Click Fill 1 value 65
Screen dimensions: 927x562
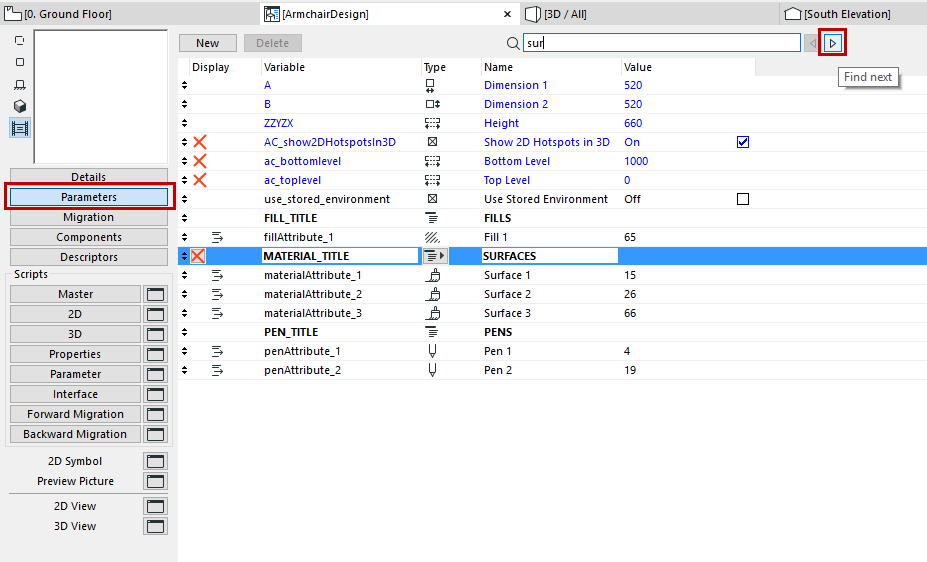pyautogui.click(x=630, y=238)
